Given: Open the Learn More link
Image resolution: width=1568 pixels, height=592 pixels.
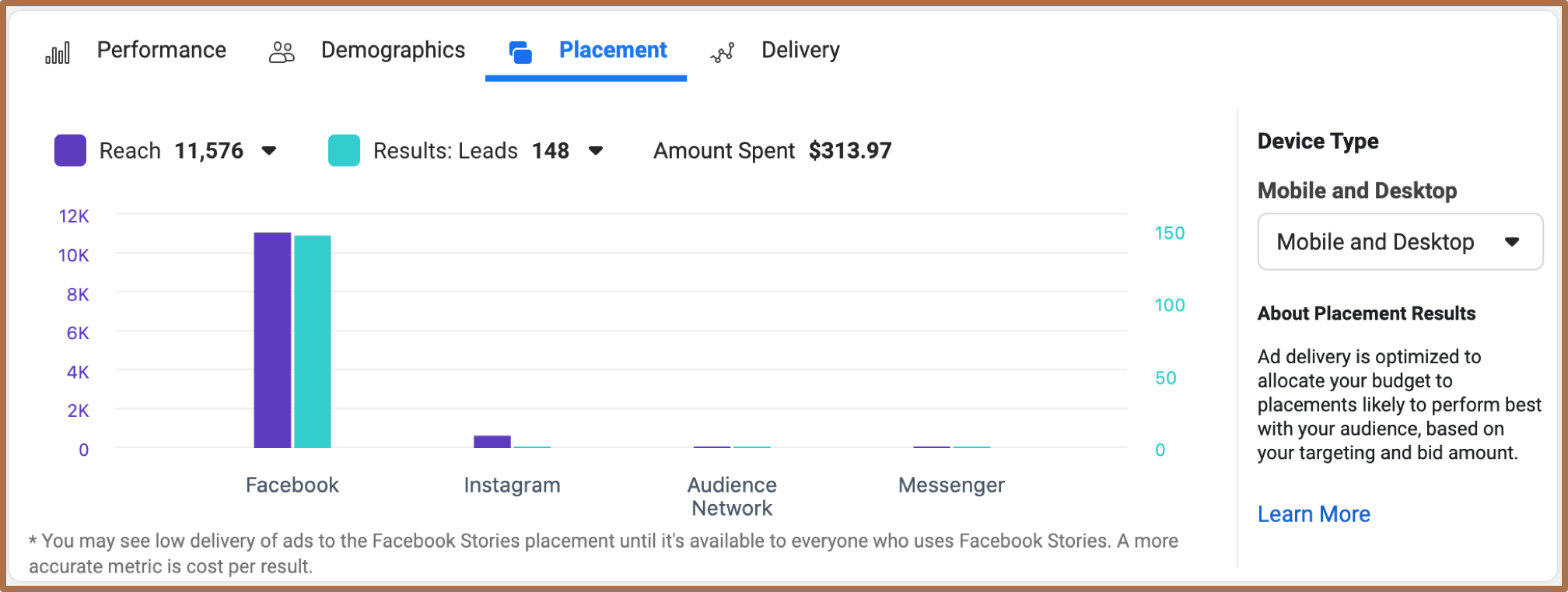Looking at the screenshot, I should (1314, 514).
